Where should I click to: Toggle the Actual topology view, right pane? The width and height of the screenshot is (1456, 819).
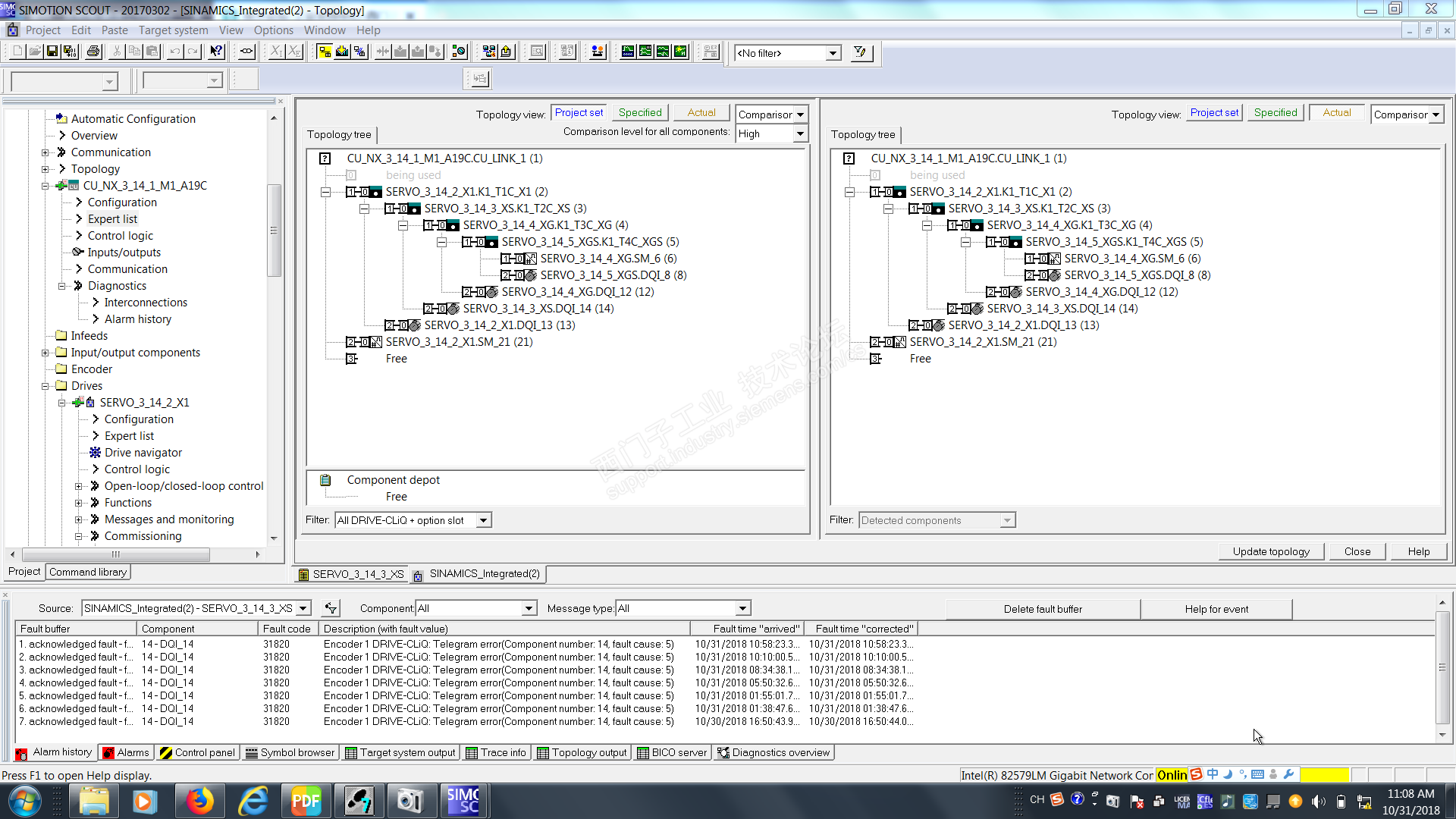click(x=1336, y=113)
